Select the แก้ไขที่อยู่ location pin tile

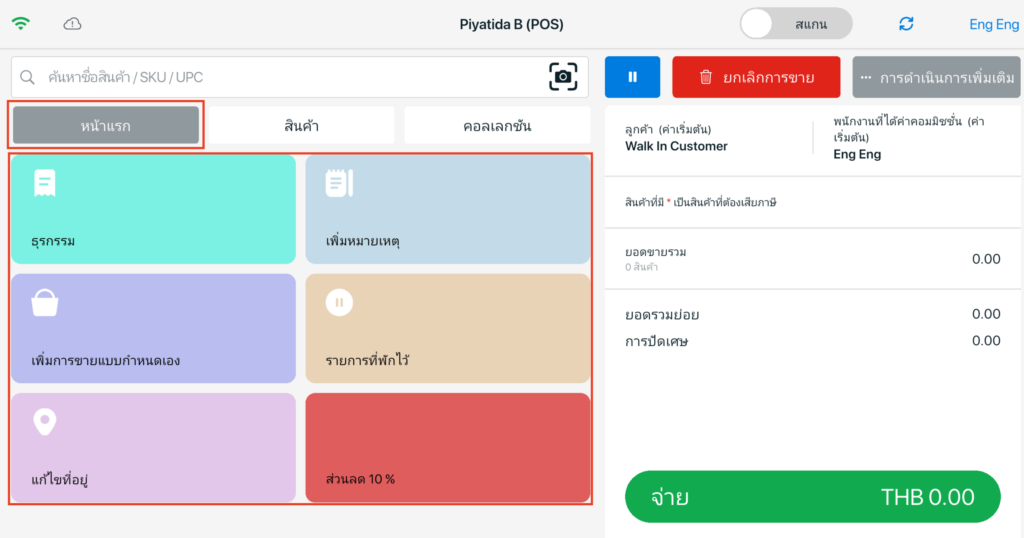coord(153,447)
